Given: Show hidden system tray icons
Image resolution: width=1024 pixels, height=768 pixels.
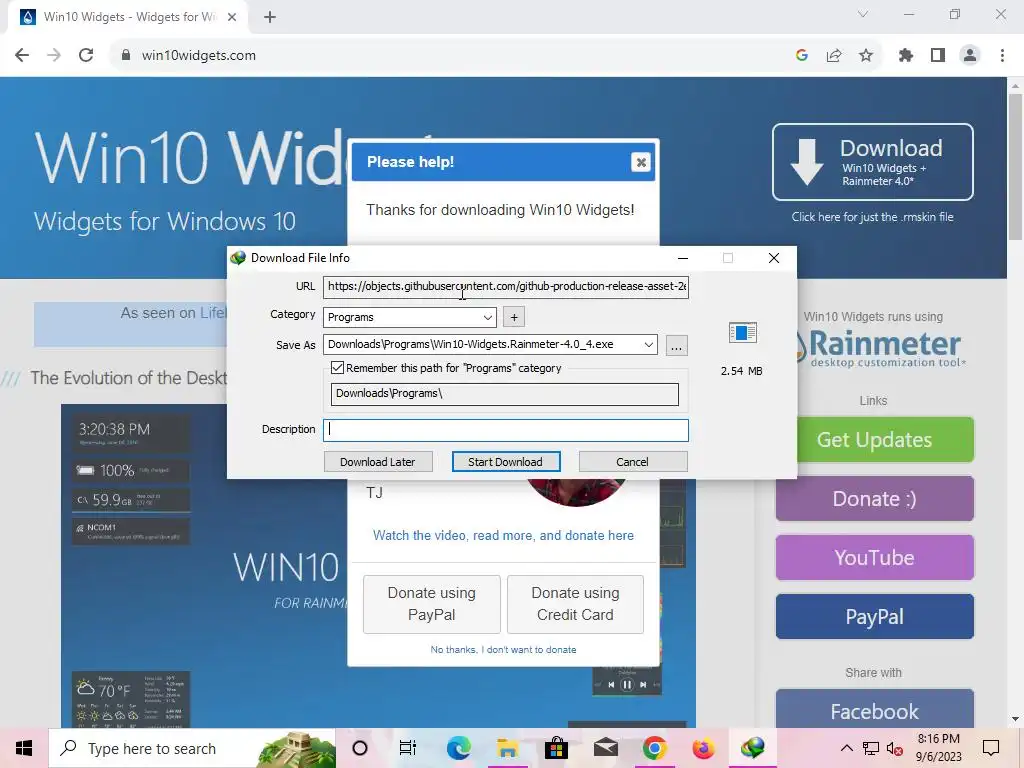Looking at the screenshot, I should click(846, 748).
